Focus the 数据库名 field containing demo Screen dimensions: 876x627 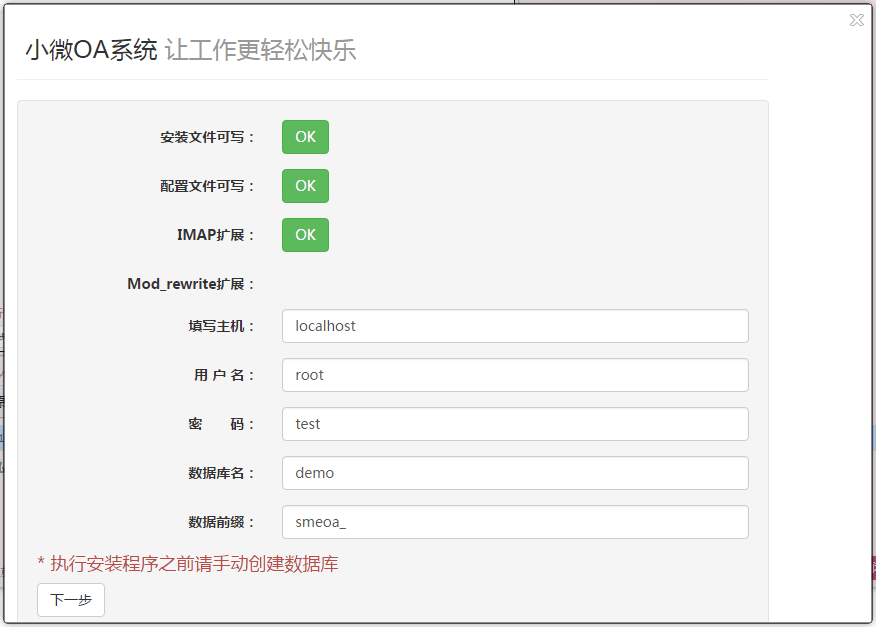(x=515, y=473)
